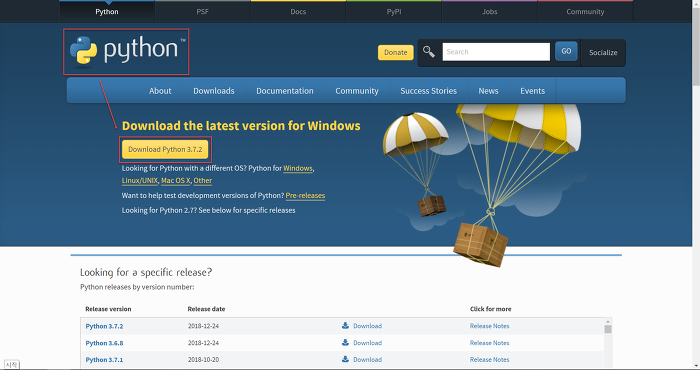700x370 pixels.
Task: Open the Downloads menu
Action: pyautogui.click(x=213, y=91)
